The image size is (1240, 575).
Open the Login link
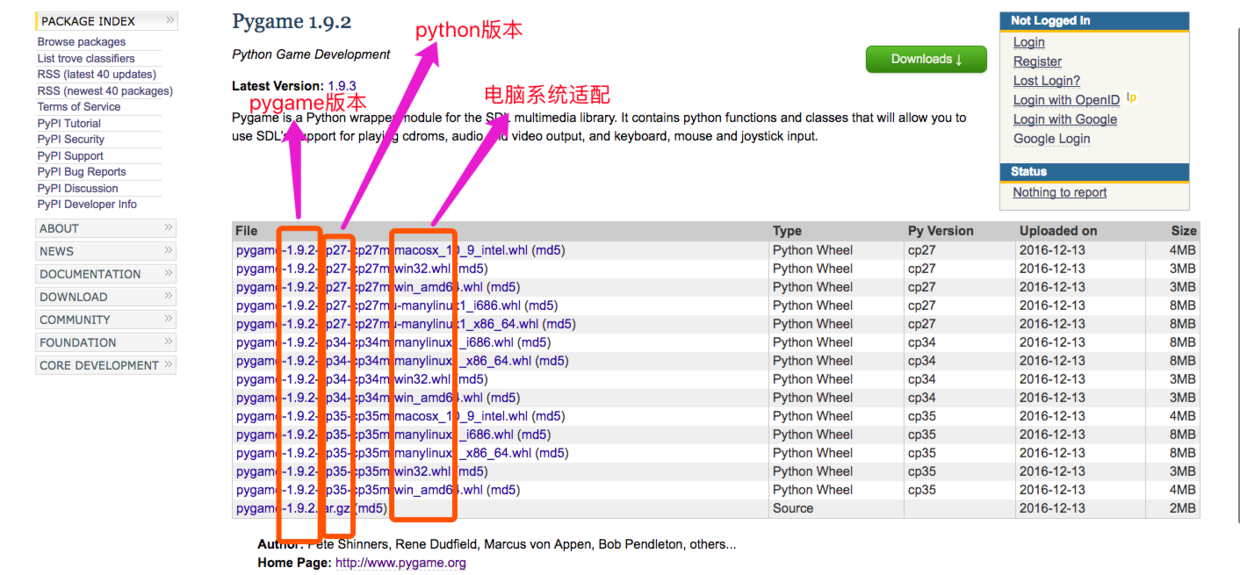click(x=1029, y=42)
